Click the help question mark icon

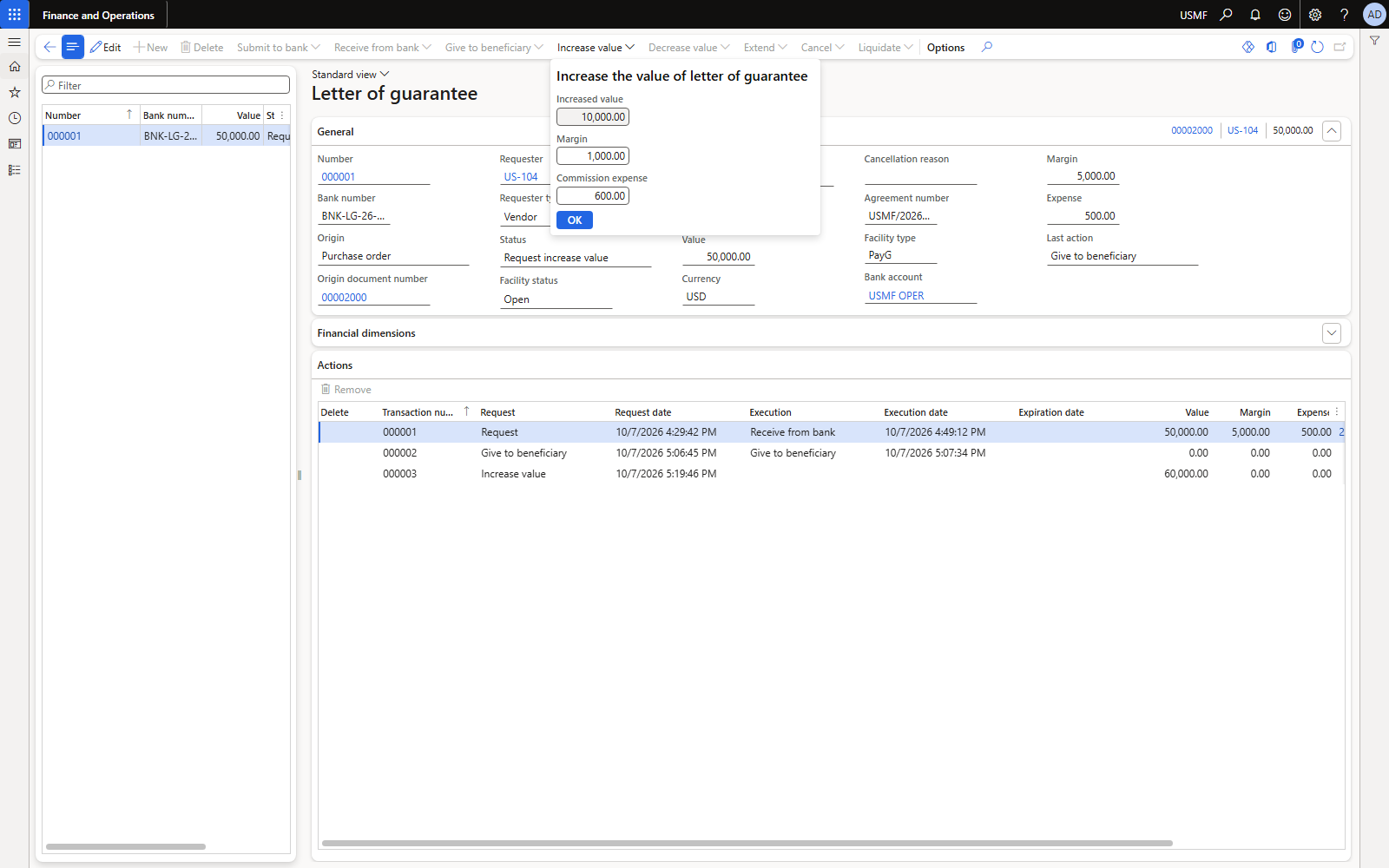pos(1344,15)
